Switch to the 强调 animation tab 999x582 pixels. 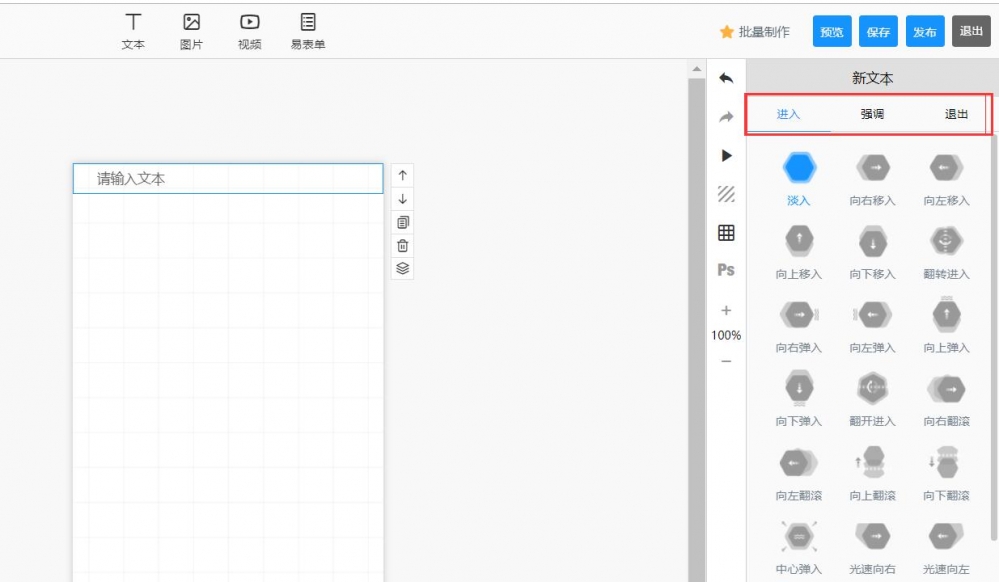tap(872, 114)
